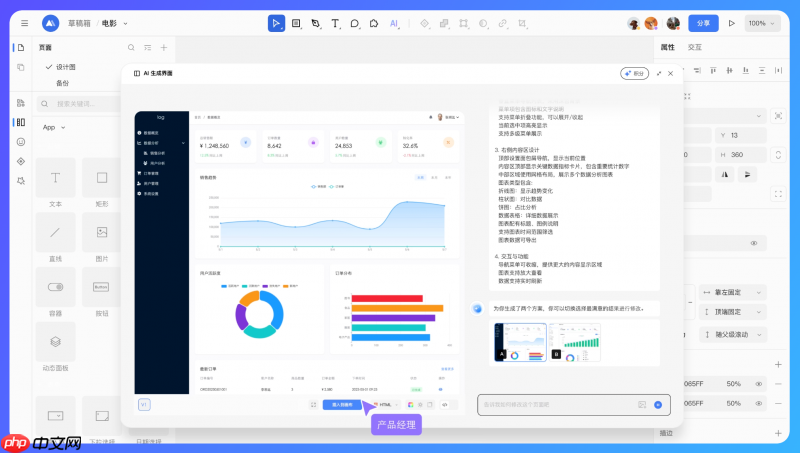The image size is (800, 453).
Task: Select the frame container tool
Action: 296,23
